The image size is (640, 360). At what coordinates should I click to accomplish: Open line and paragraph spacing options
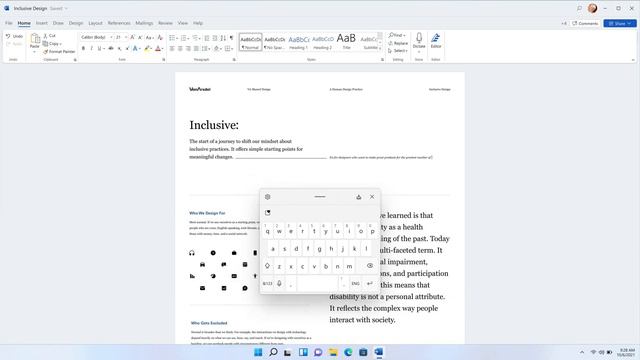(206, 49)
